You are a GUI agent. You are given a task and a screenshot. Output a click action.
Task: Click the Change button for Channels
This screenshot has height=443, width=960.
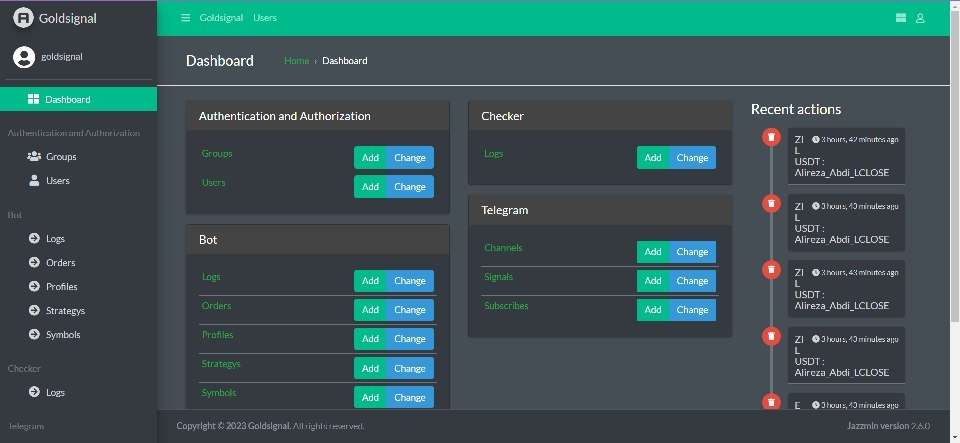click(x=692, y=251)
